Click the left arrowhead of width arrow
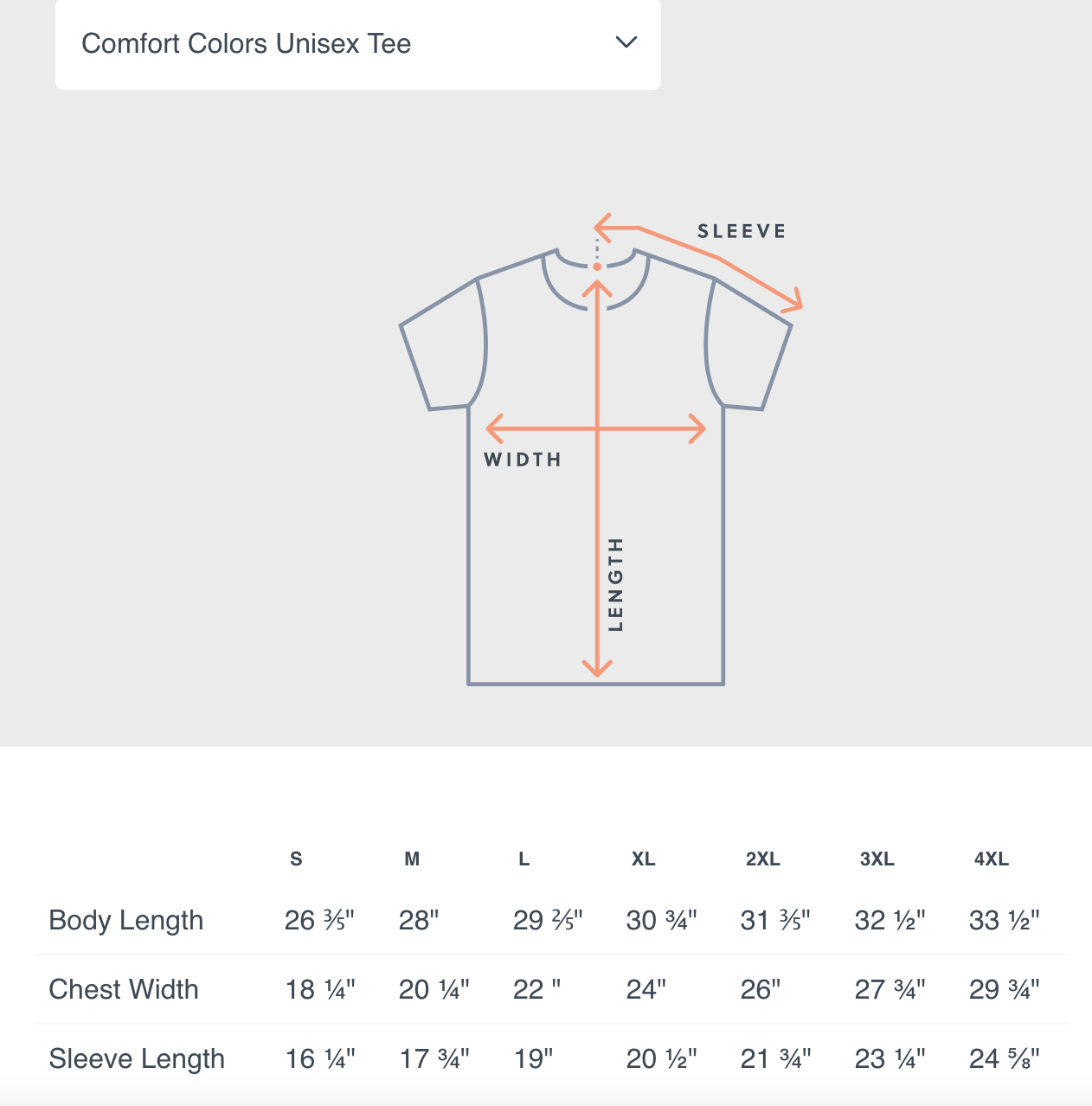 click(x=495, y=428)
